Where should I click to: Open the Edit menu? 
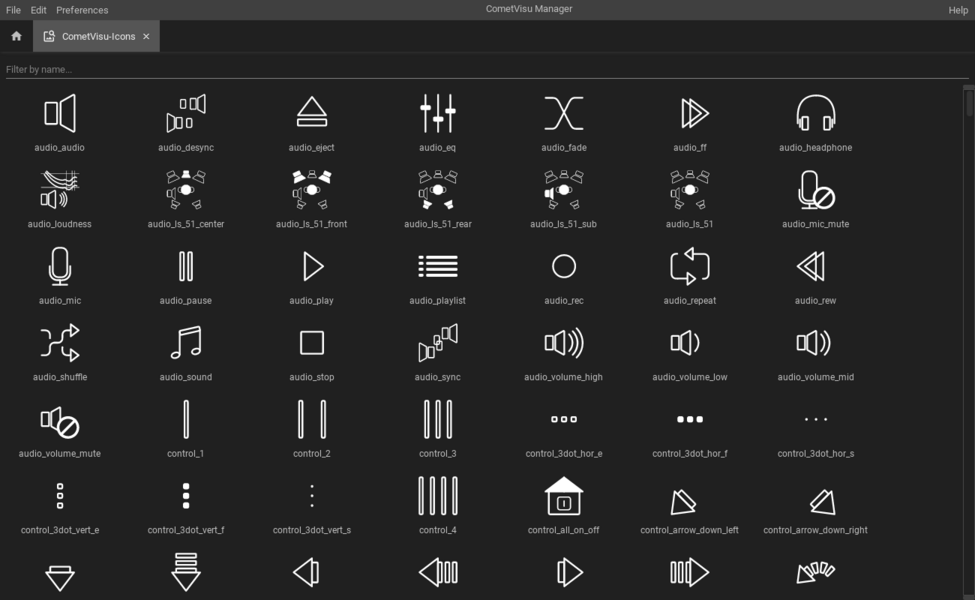point(39,10)
